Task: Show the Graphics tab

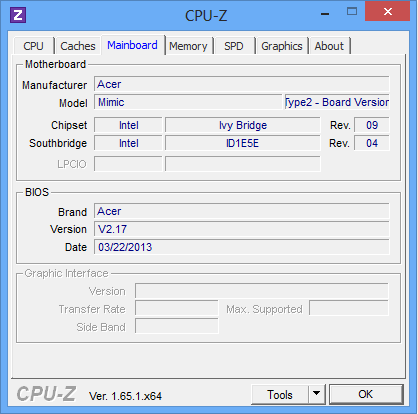Action: click(282, 46)
